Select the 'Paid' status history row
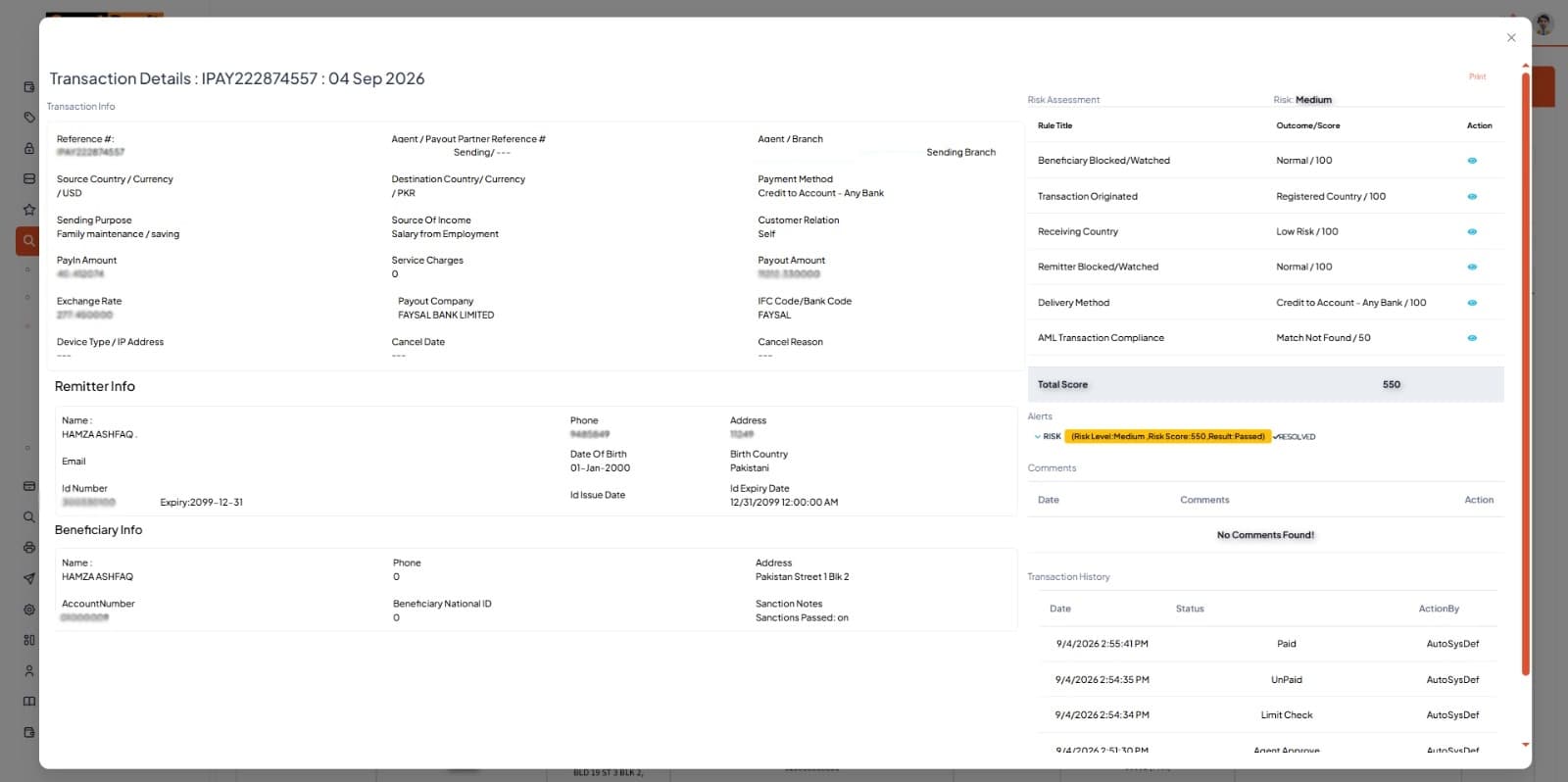 click(1267, 645)
